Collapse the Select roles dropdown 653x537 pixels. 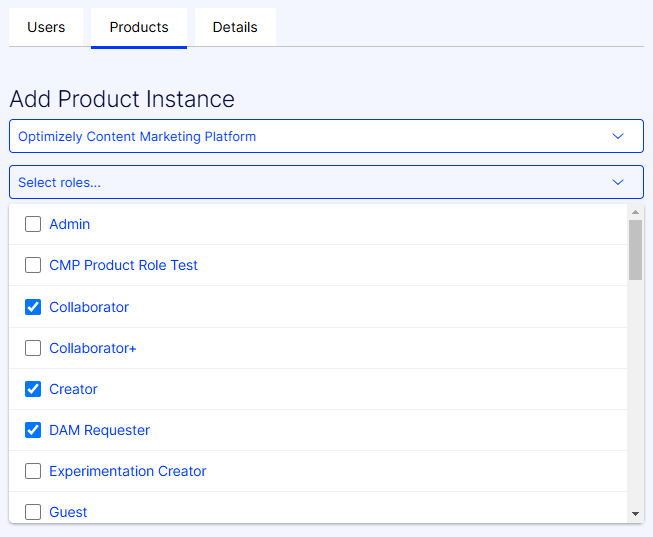click(326, 182)
